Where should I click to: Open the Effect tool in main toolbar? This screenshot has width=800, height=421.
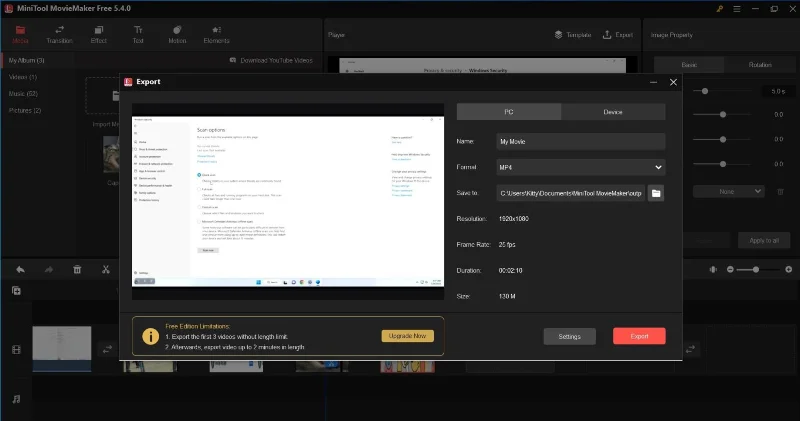click(98, 34)
